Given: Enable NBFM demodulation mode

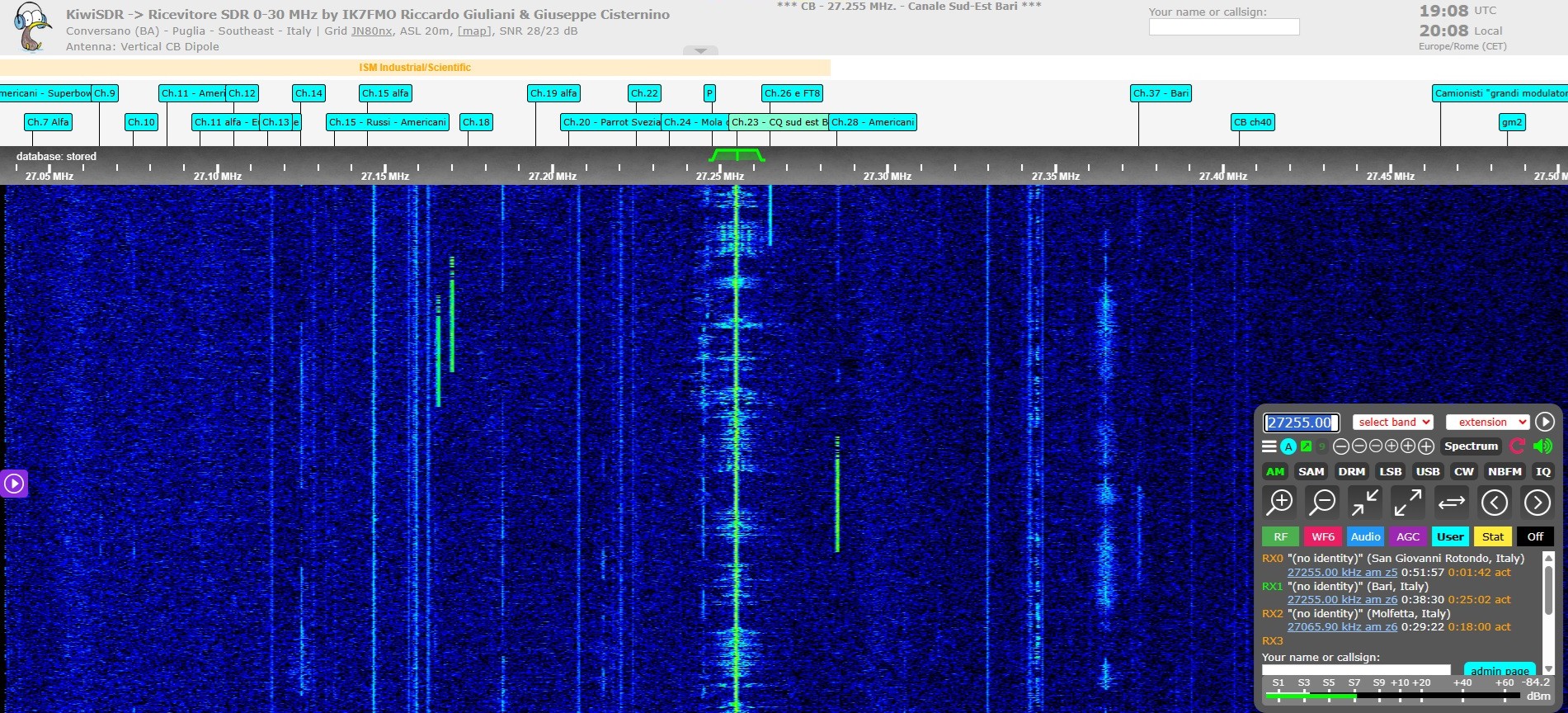Looking at the screenshot, I should tap(1504, 471).
